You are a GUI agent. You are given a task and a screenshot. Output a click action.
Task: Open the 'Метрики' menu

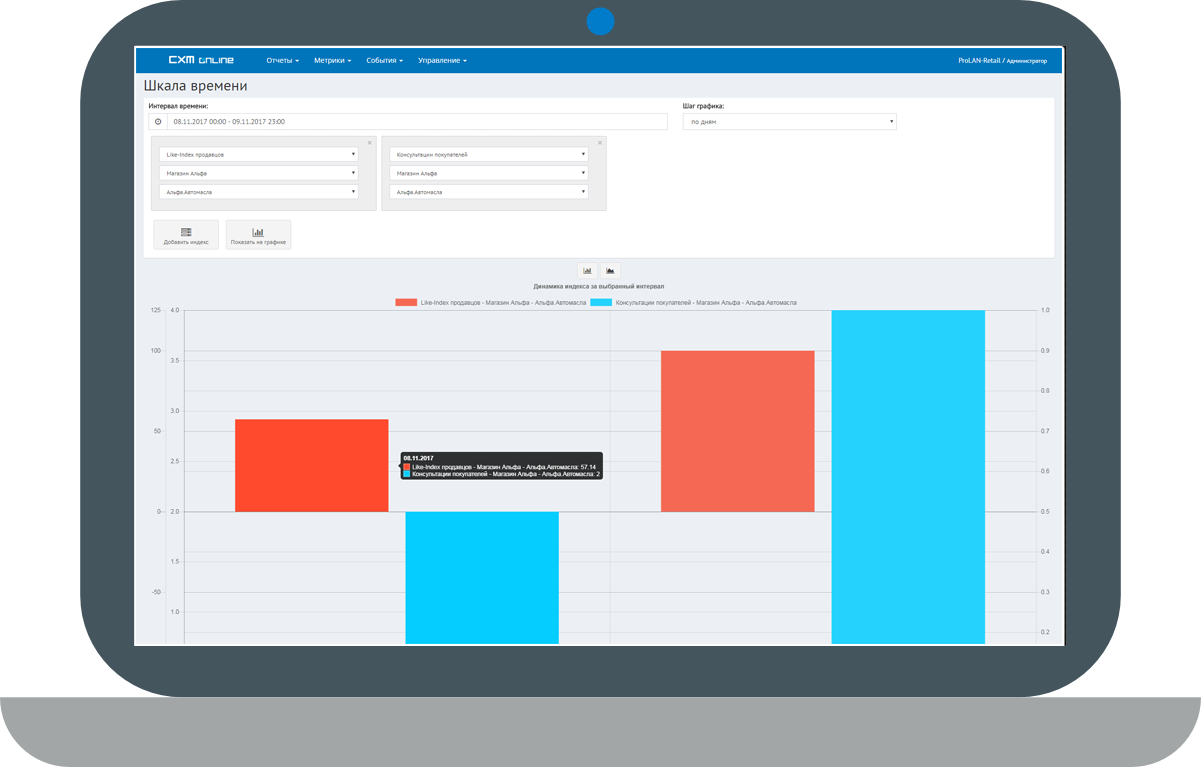332,61
